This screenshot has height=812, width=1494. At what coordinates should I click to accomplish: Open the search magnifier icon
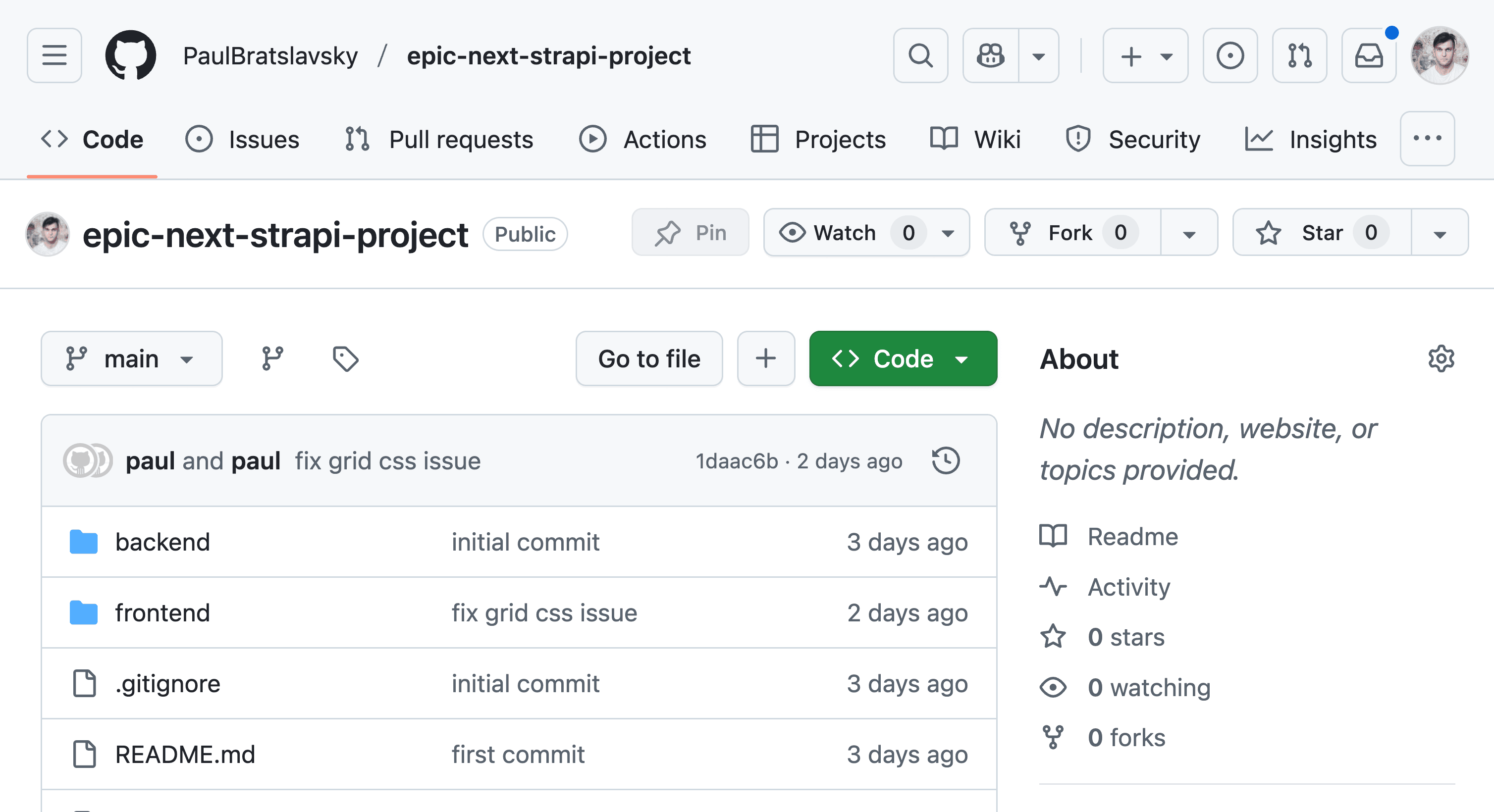[x=920, y=55]
